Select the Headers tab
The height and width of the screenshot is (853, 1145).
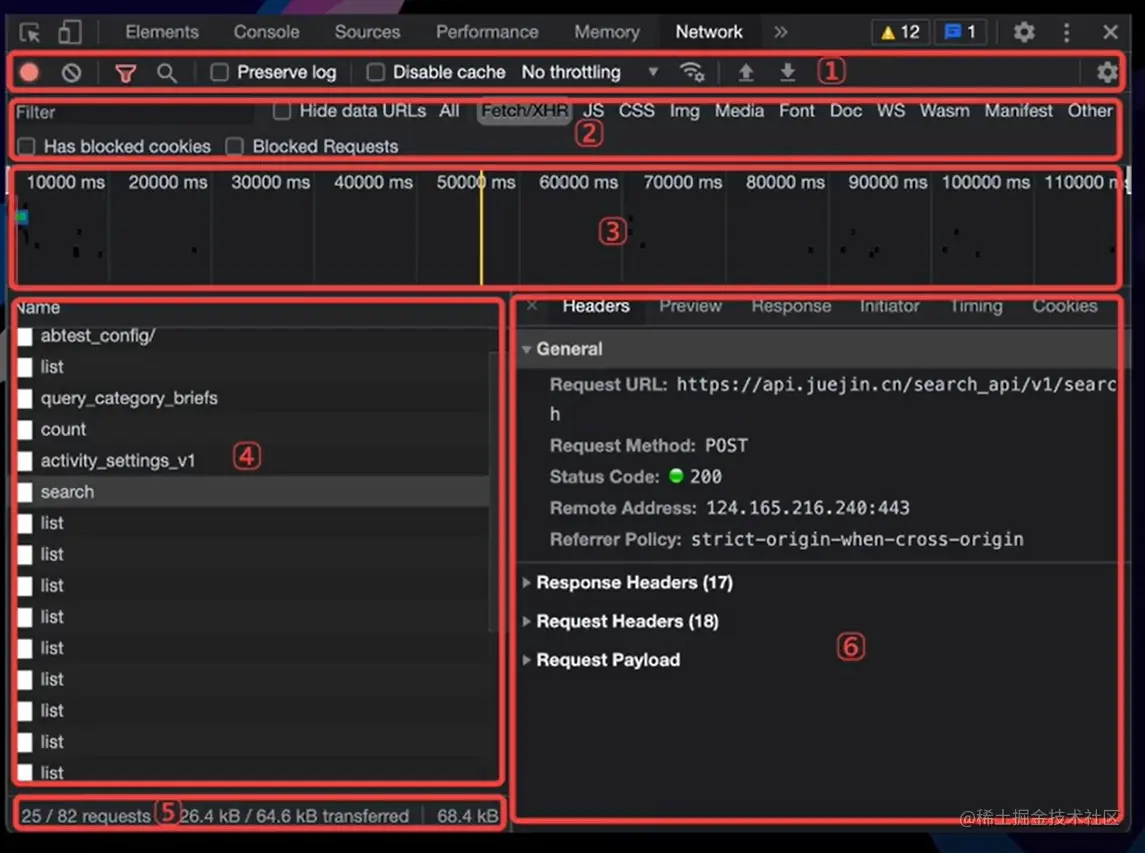click(x=596, y=306)
